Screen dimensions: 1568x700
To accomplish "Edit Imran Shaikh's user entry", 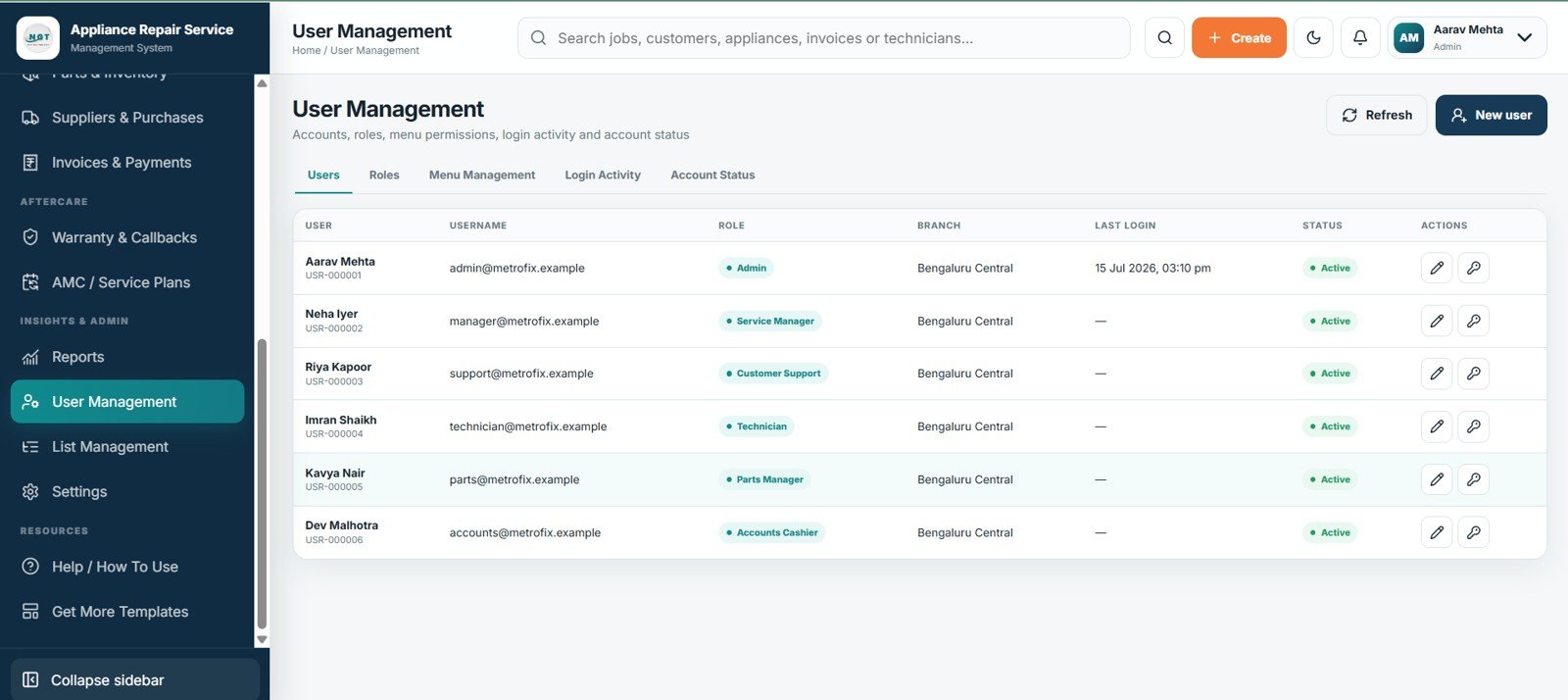I will point(1437,426).
